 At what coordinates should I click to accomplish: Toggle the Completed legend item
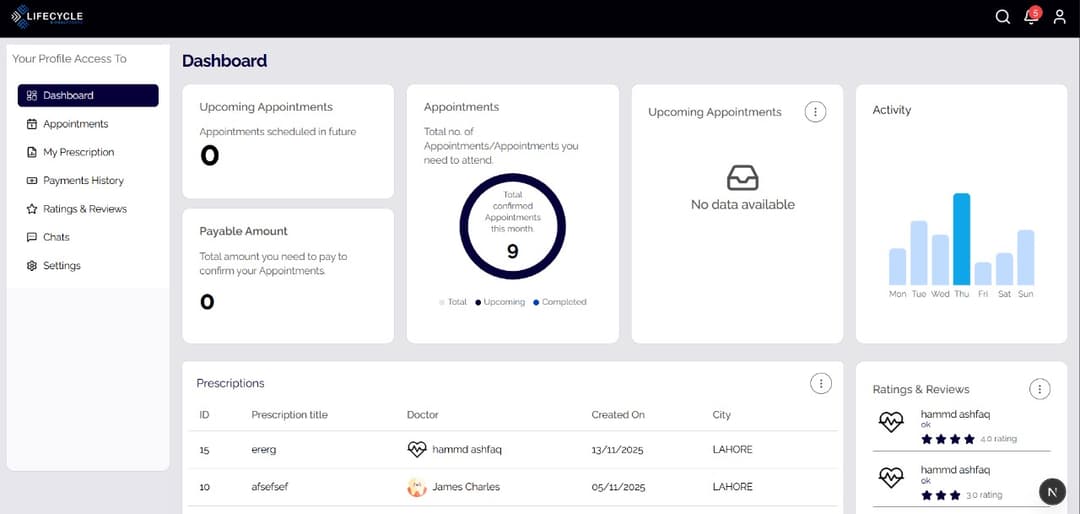(x=560, y=302)
